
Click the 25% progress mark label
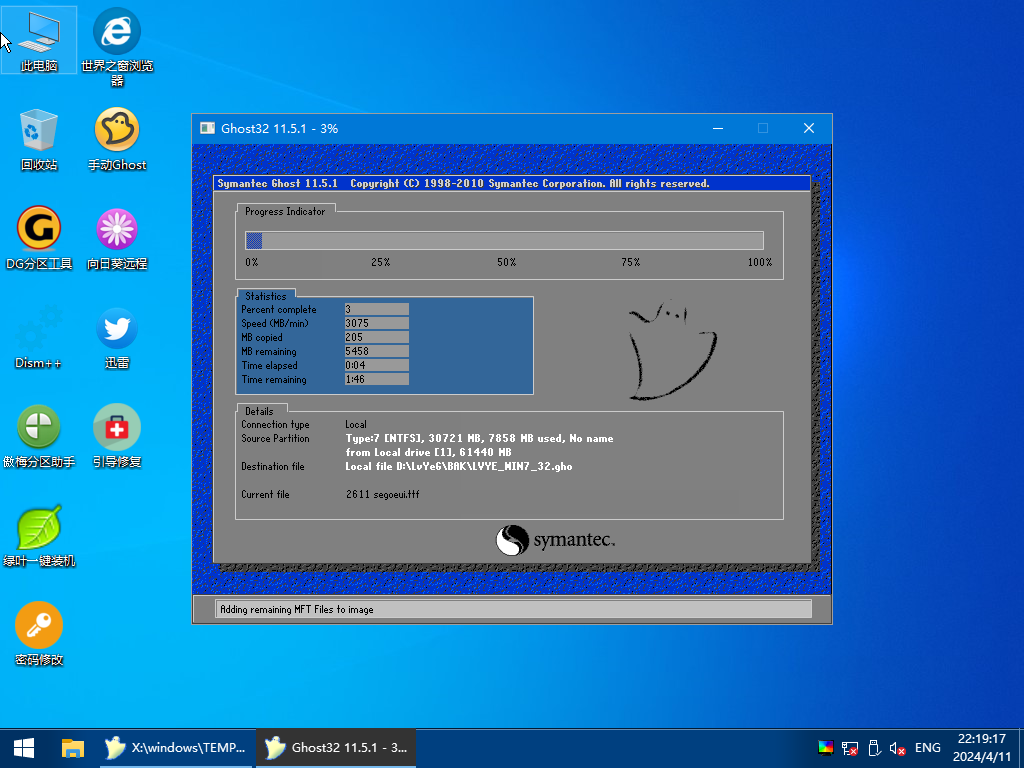click(381, 262)
